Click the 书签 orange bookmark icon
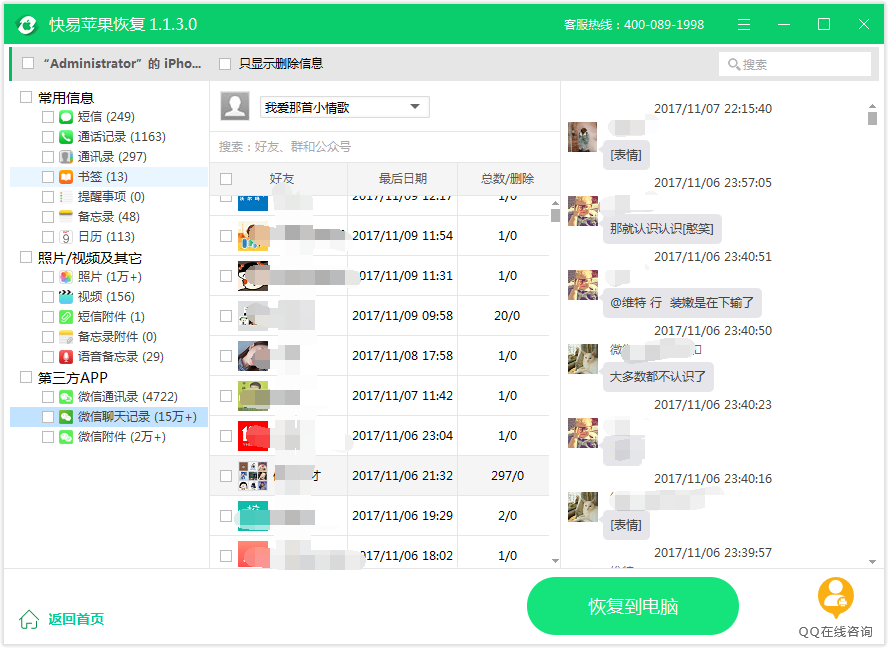 pos(66,177)
